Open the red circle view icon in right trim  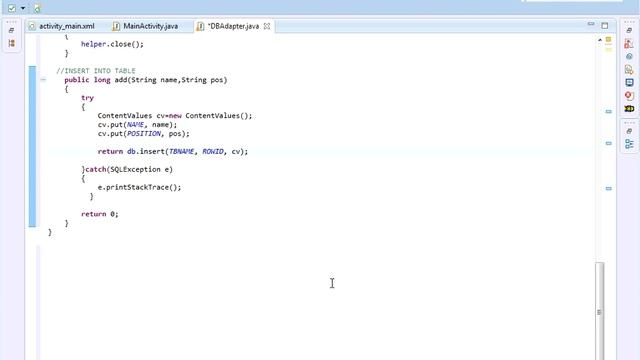click(x=629, y=96)
